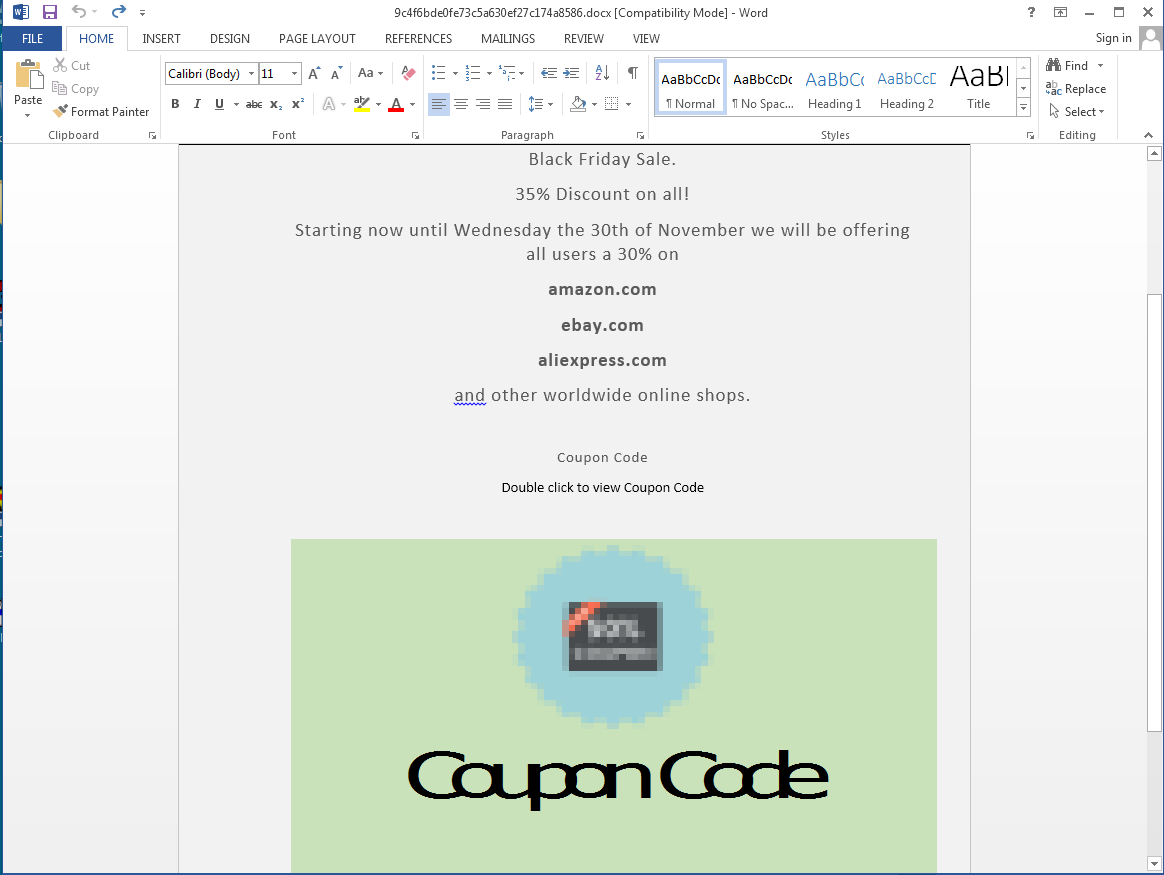Open the font size 11 dropdown

(295, 73)
